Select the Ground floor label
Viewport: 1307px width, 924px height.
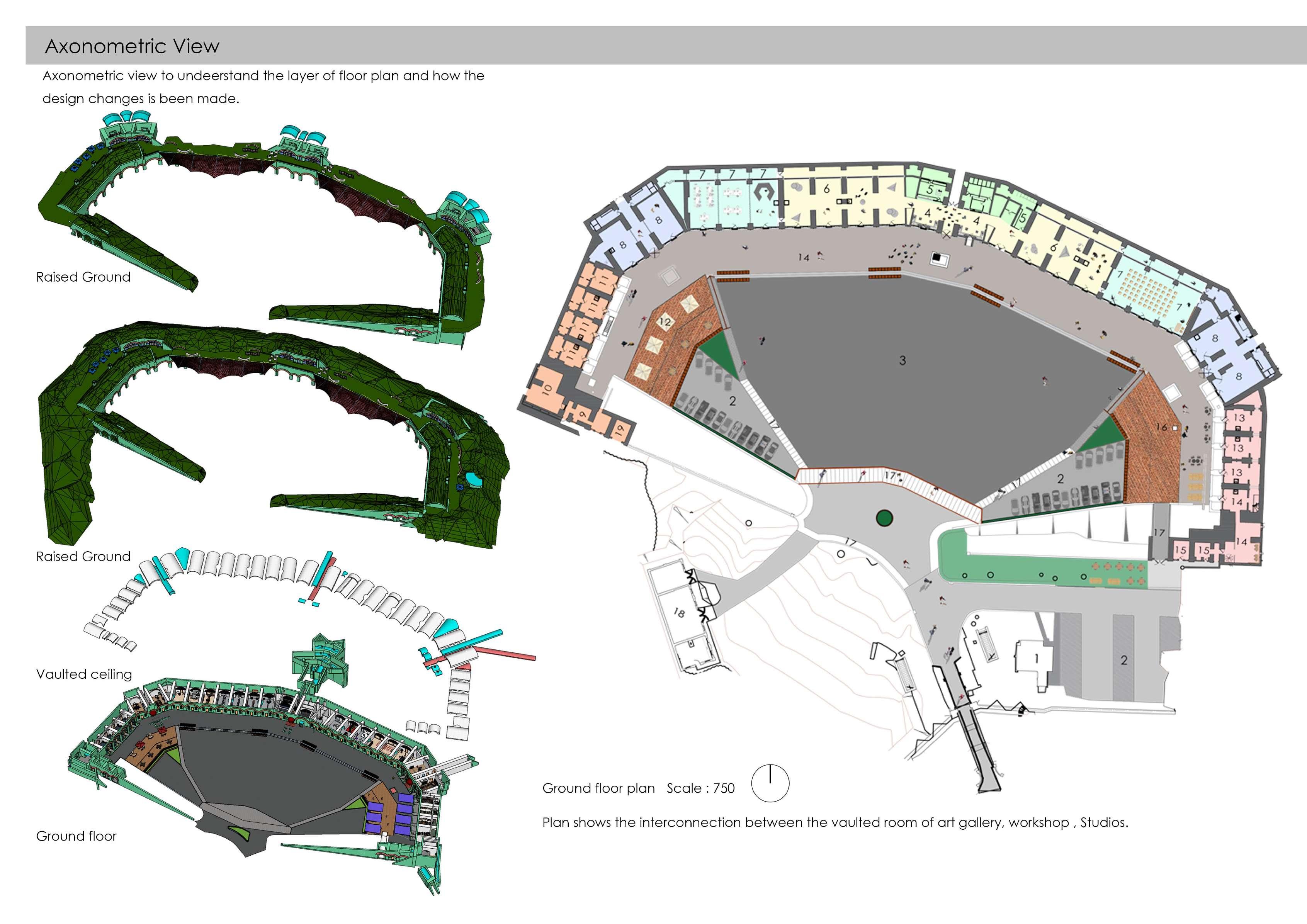[x=76, y=836]
